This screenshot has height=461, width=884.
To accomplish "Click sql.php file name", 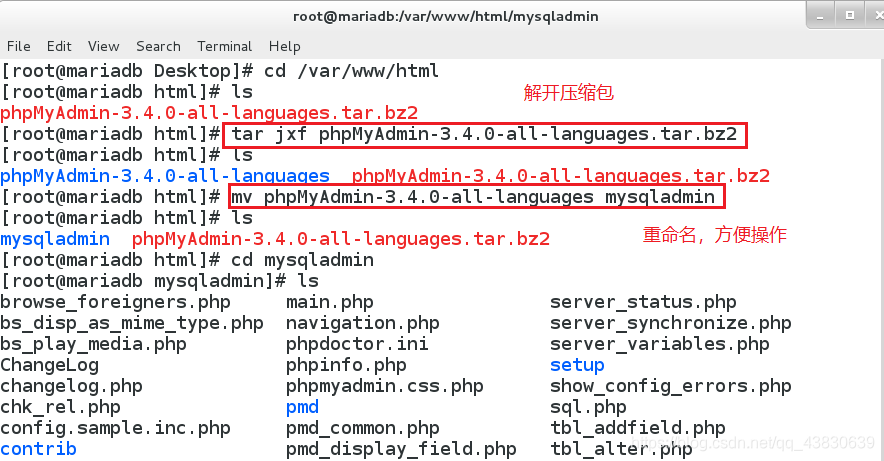I will tap(588, 407).
